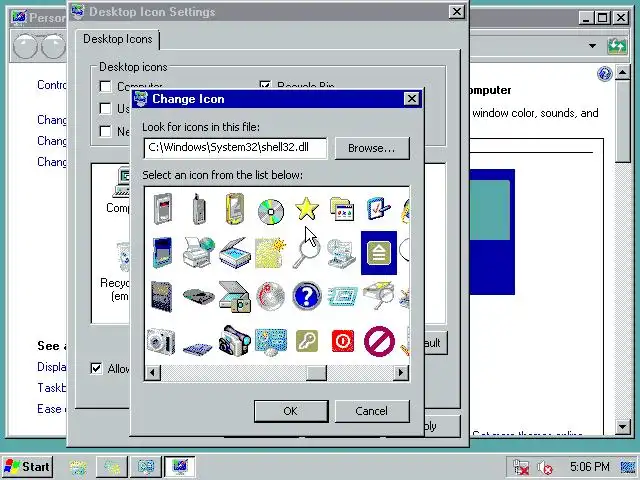Toggle the Computer checkbox

coord(105,87)
